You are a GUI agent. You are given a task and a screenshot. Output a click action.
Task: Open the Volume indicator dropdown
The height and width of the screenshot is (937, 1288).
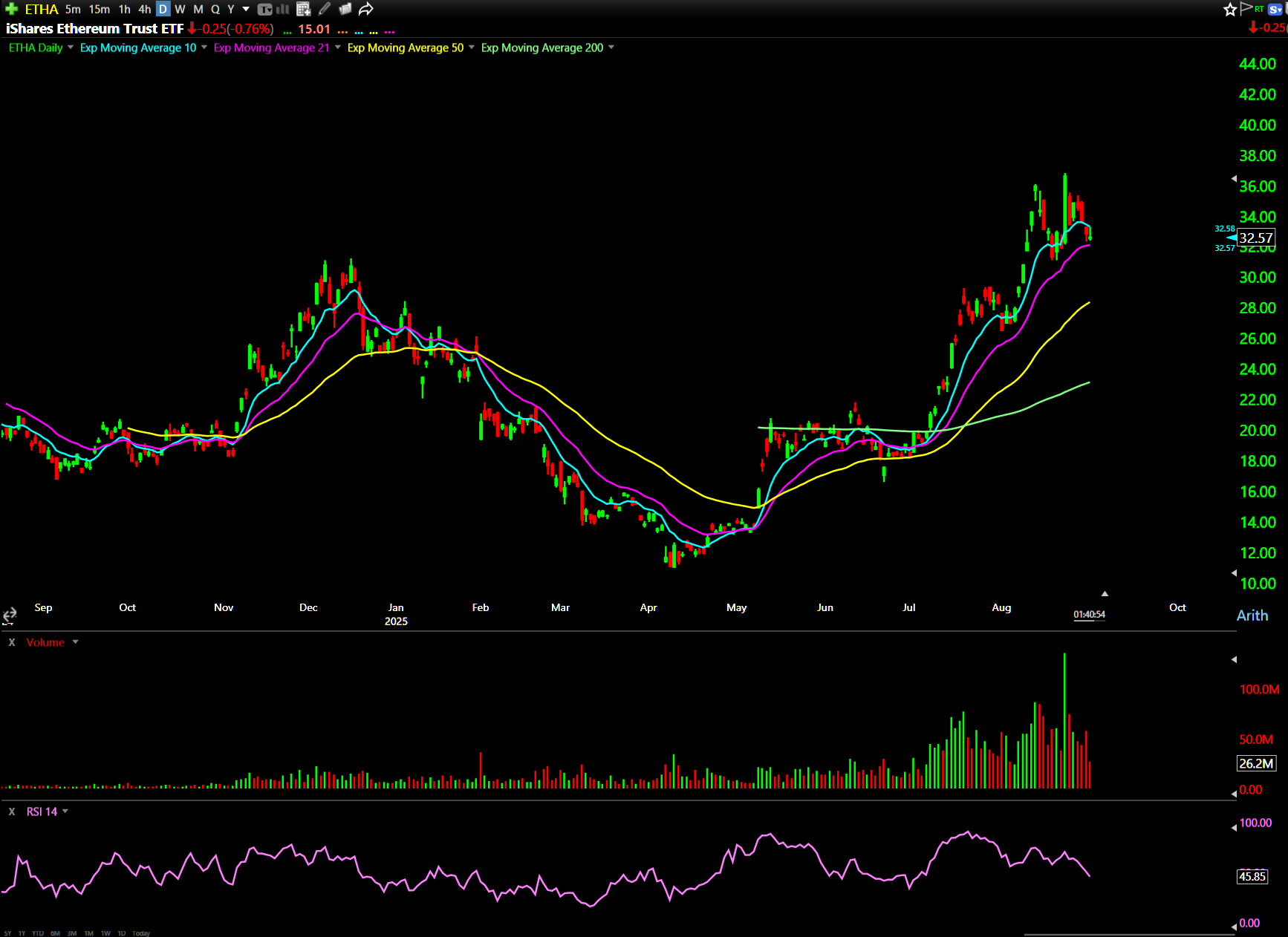[x=76, y=642]
